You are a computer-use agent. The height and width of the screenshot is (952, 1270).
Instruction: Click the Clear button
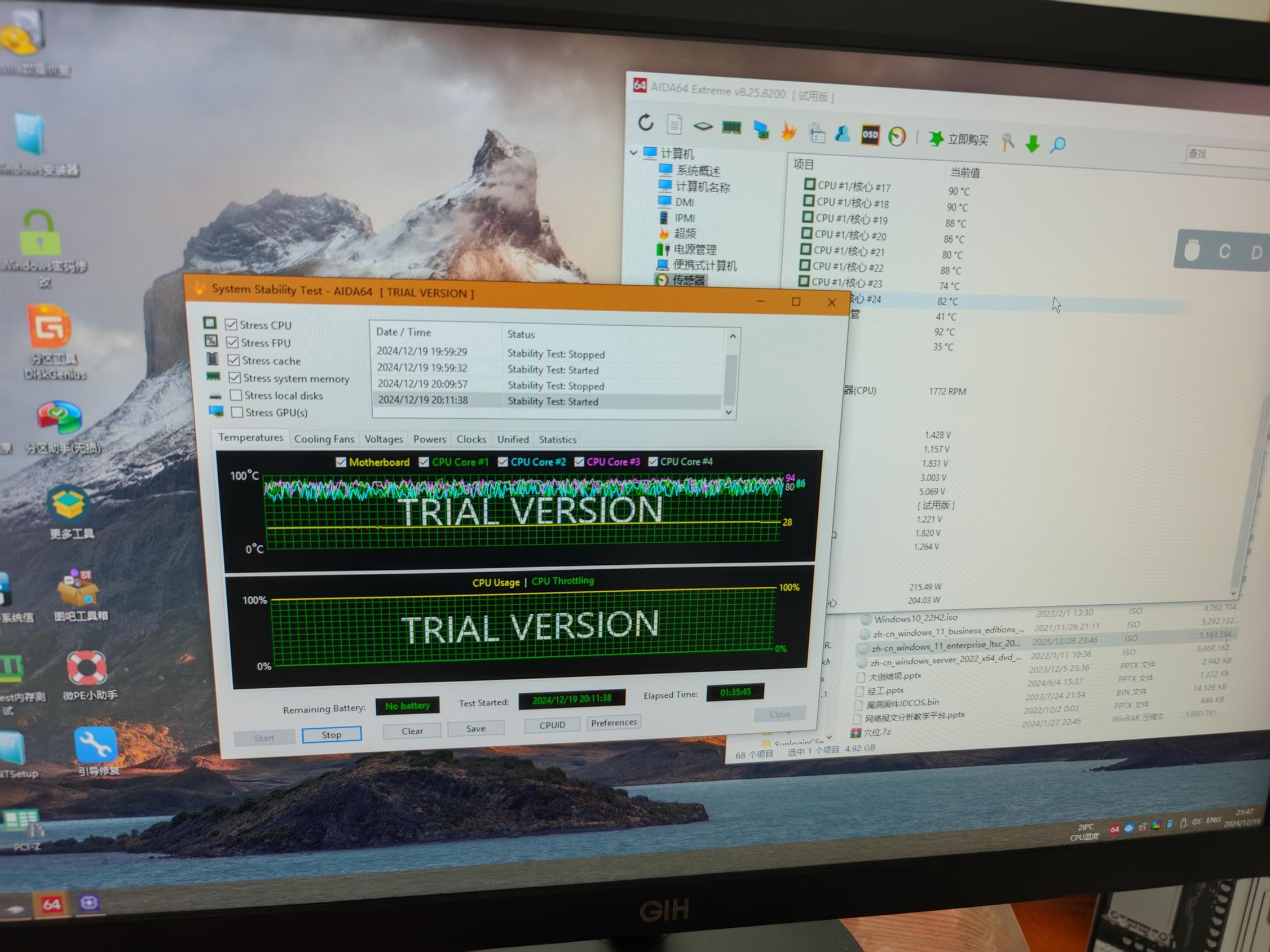(x=412, y=730)
